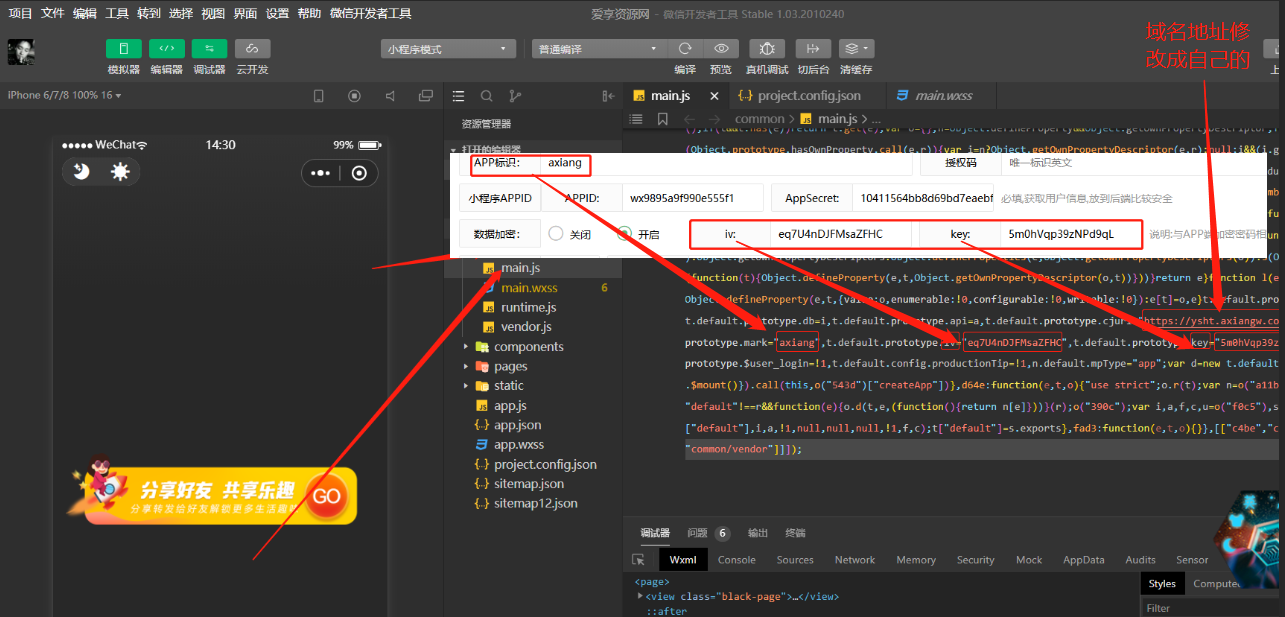Open the 小程序模式 mode dropdown
1285x617 pixels.
[x=448, y=49]
